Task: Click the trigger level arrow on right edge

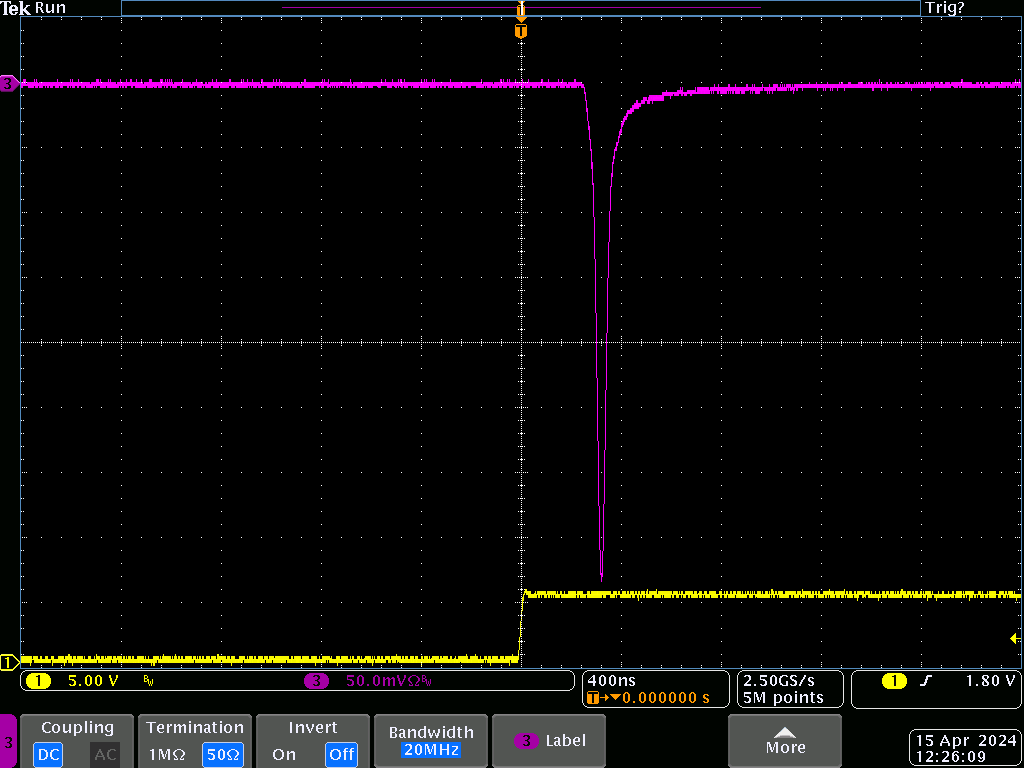Action: (1016, 638)
